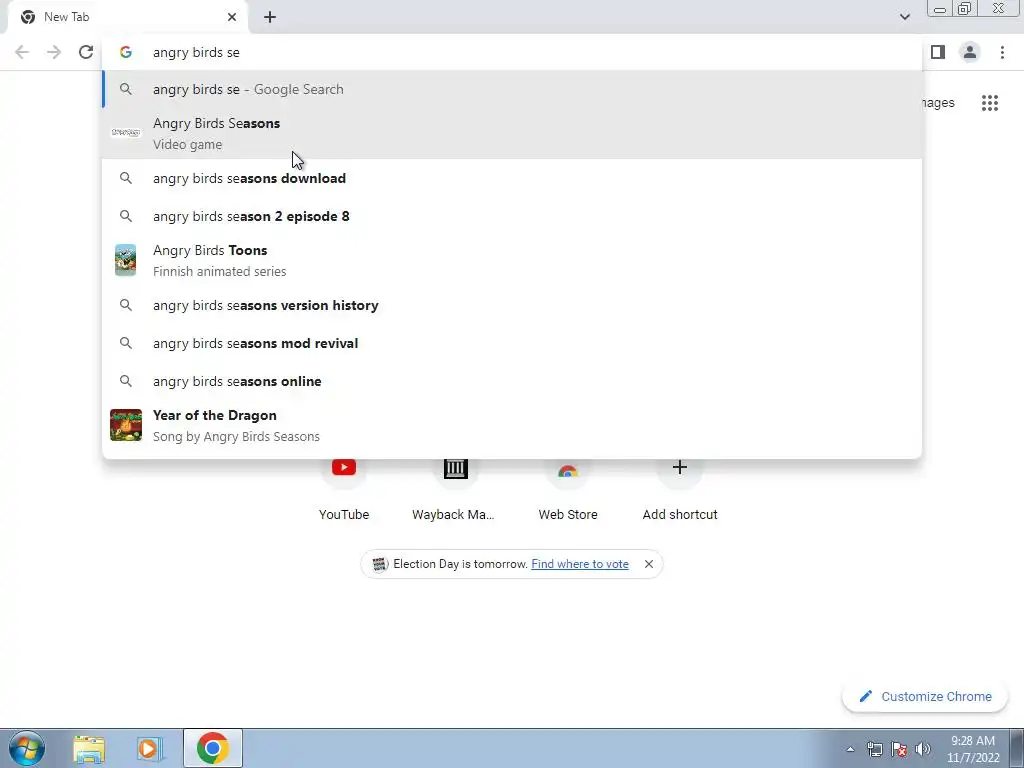The width and height of the screenshot is (1024, 768).
Task: Open Windows Explorer from taskbar
Action: 89,748
